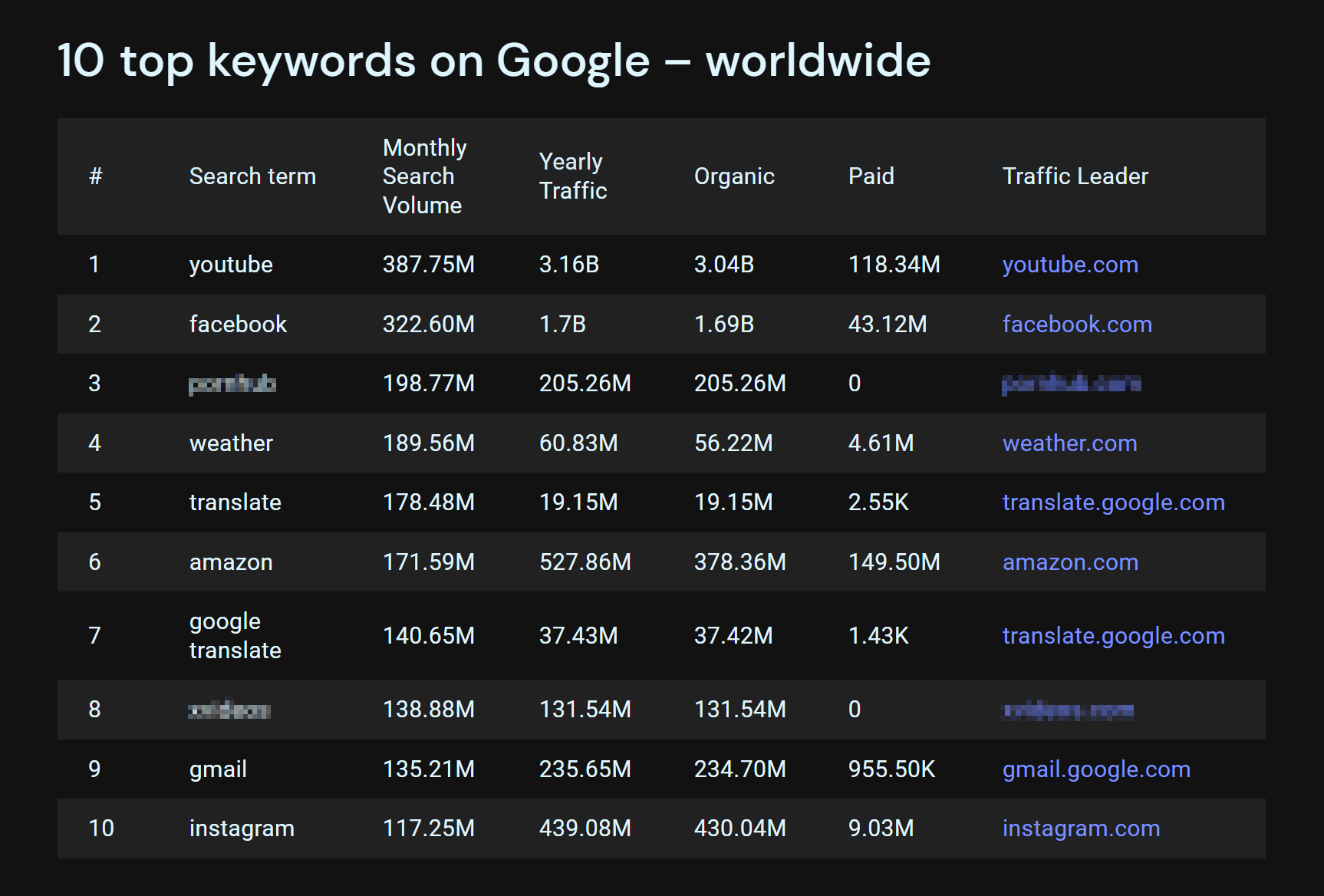Select the organic value in translate row
The width and height of the screenshot is (1324, 896).
click(x=733, y=502)
